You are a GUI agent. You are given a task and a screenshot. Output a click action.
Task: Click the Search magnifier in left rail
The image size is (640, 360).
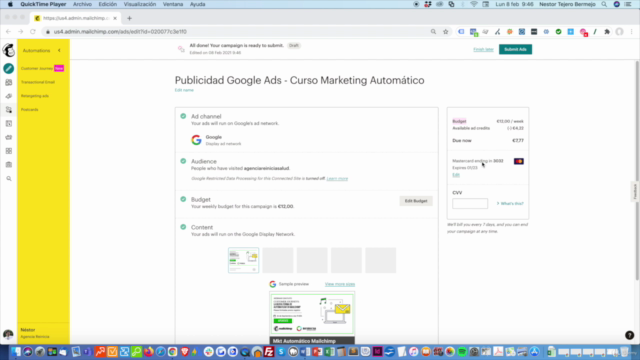(x=9, y=178)
